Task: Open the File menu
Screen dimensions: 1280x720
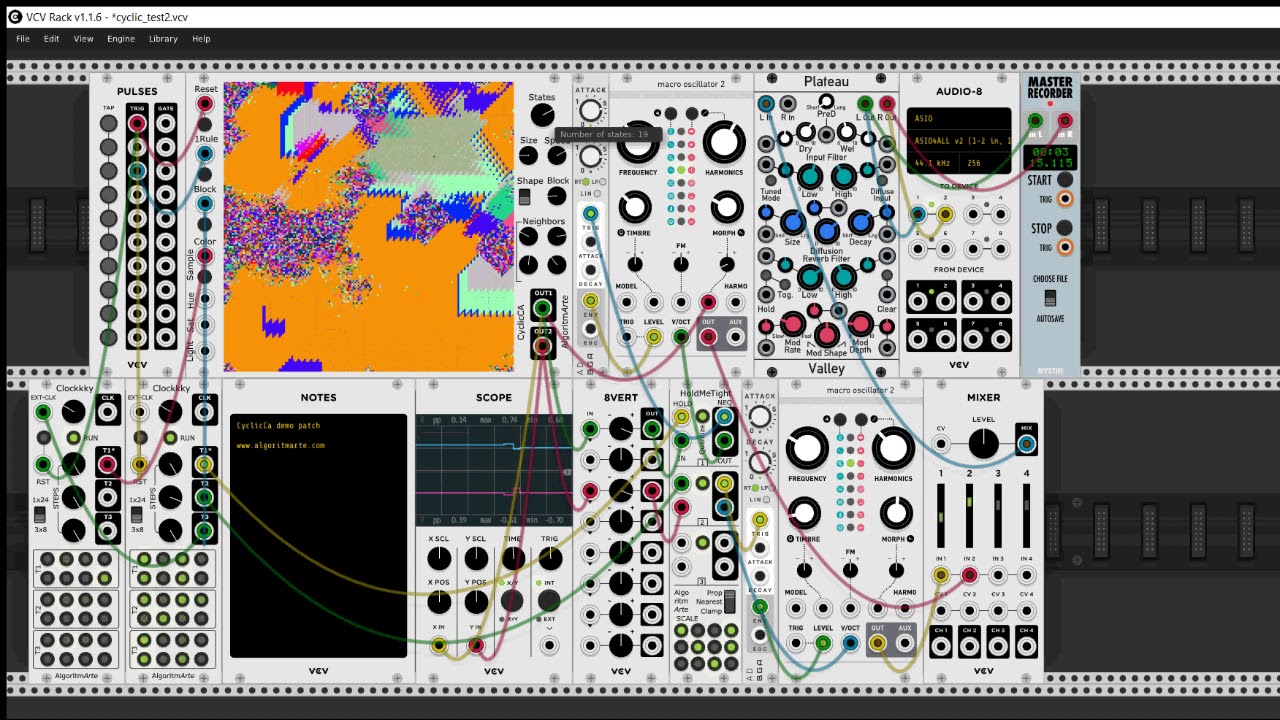Action: 22,39
